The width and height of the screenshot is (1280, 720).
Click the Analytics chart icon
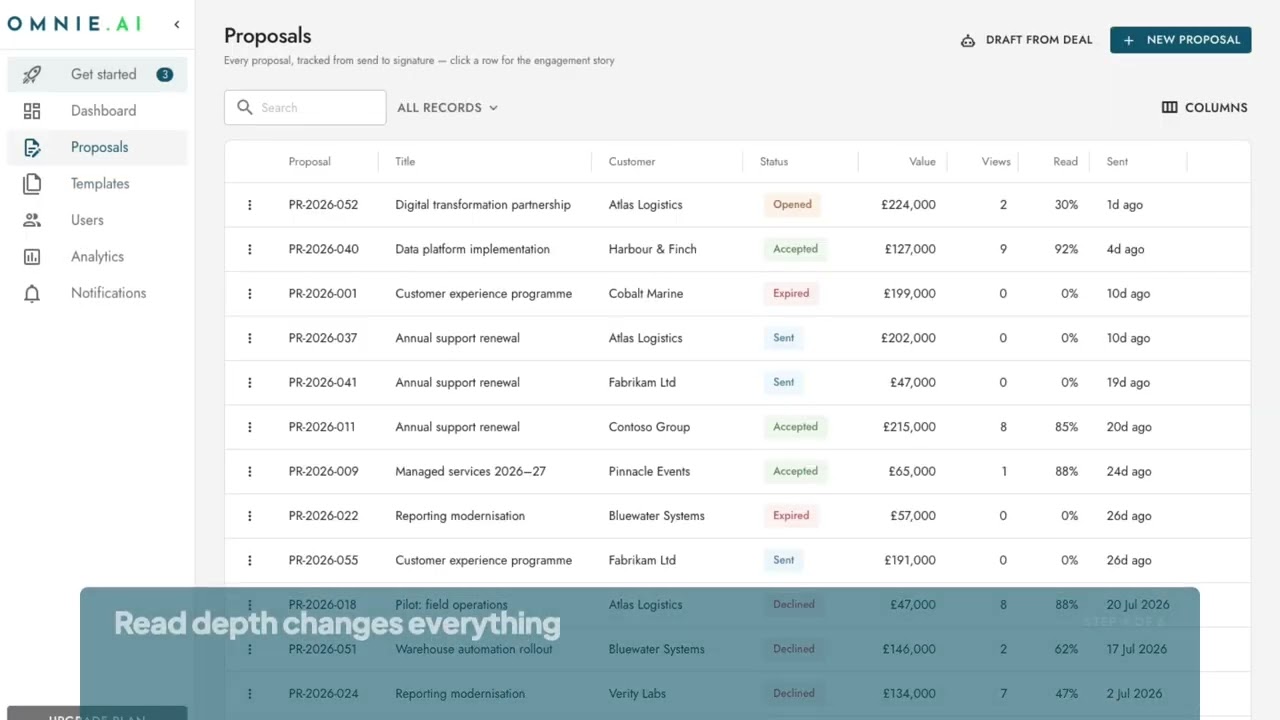32,257
